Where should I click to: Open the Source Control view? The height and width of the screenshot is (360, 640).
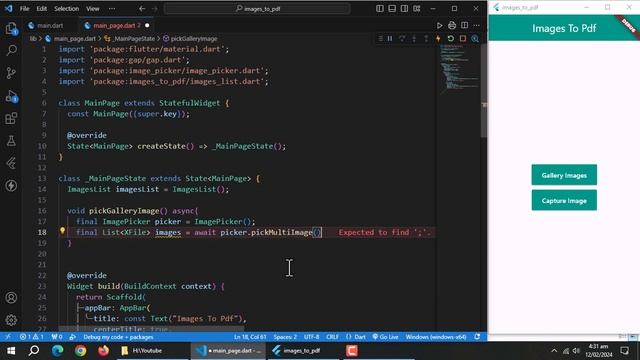[x=11, y=73]
